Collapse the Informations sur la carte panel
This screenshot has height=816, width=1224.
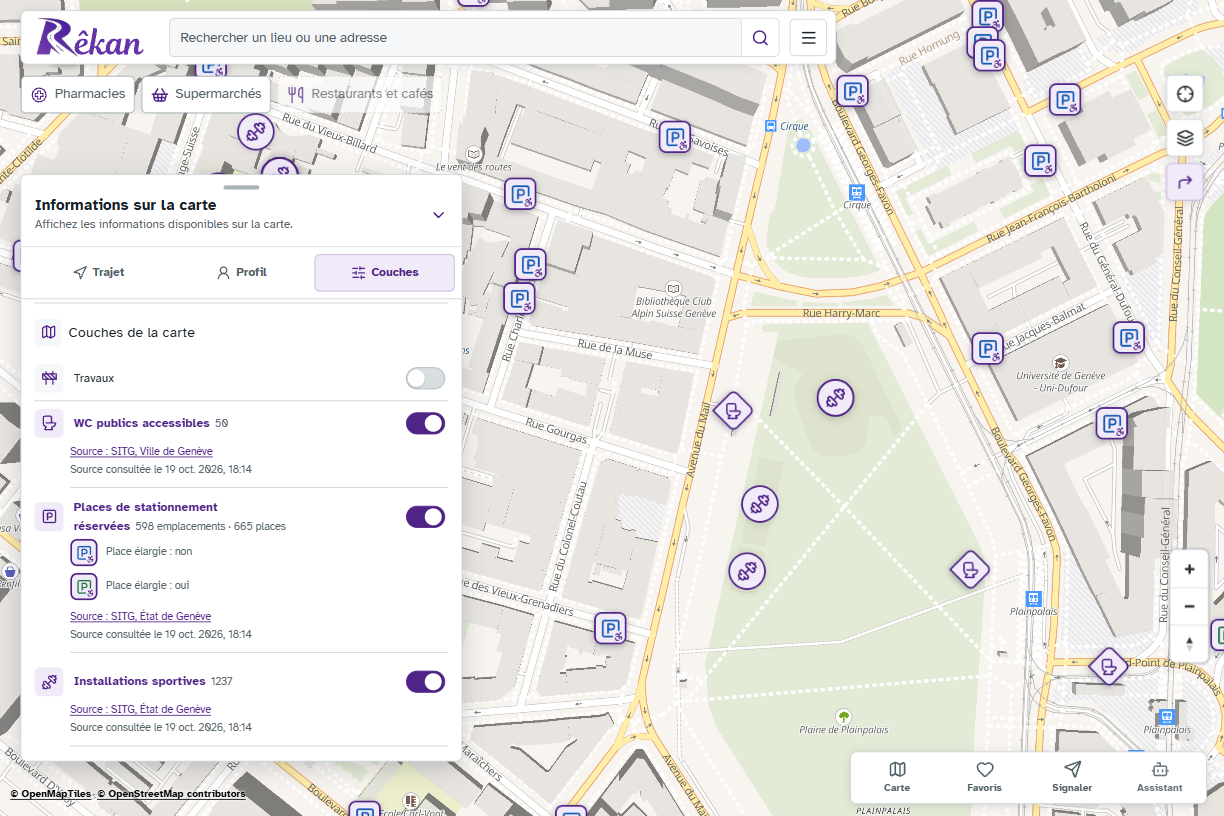(x=438, y=214)
